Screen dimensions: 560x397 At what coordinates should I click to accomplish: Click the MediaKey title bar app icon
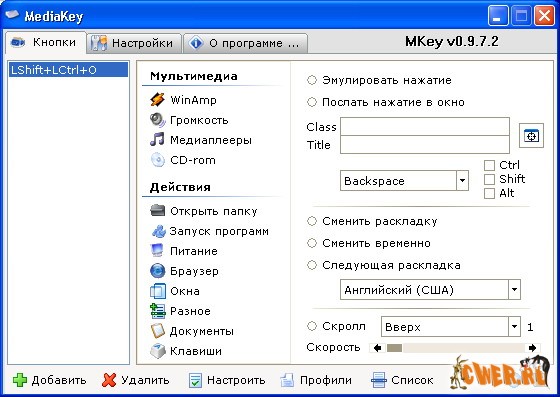pos(12,15)
